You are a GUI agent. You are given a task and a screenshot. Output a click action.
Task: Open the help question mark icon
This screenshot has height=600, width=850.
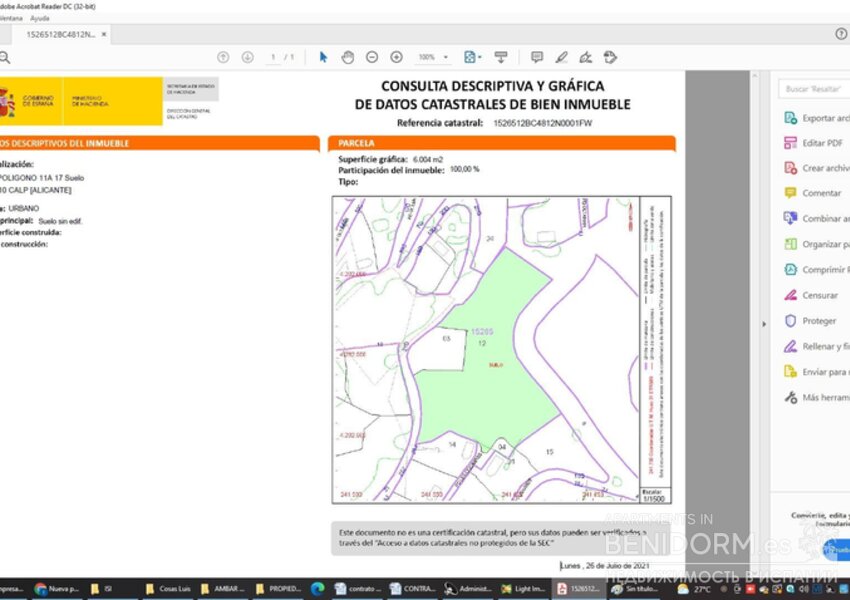(841, 34)
